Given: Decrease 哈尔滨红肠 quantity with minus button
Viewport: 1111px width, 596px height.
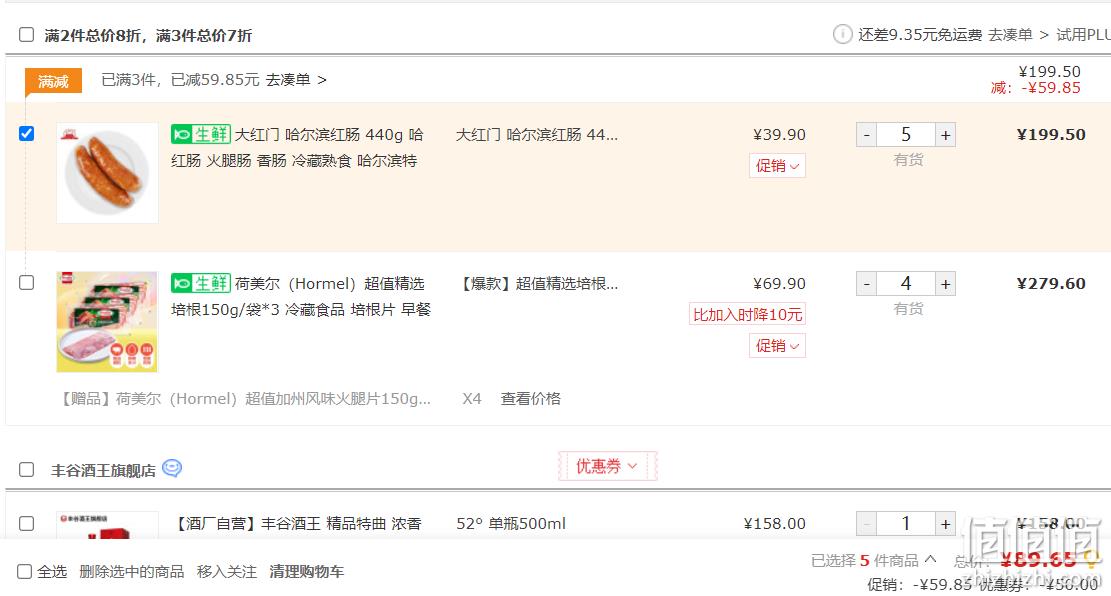Looking at the screenshot, I should [x=867, y=135].
